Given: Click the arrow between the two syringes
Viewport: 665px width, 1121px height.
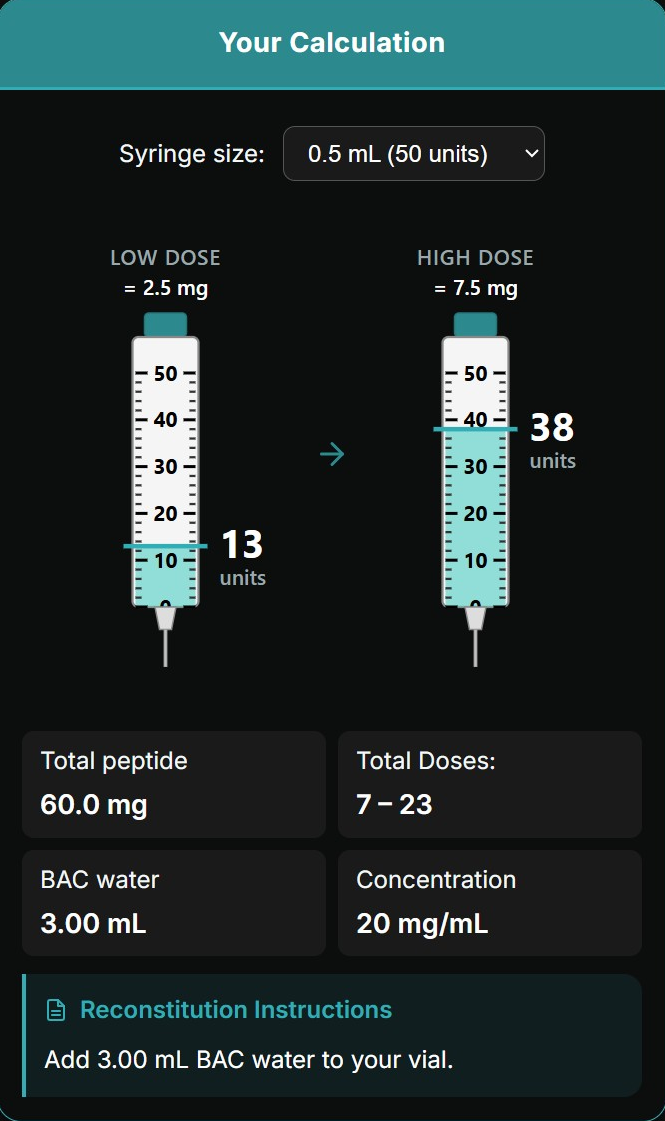Looking at the screenshot, I should [x=332, y=454].
